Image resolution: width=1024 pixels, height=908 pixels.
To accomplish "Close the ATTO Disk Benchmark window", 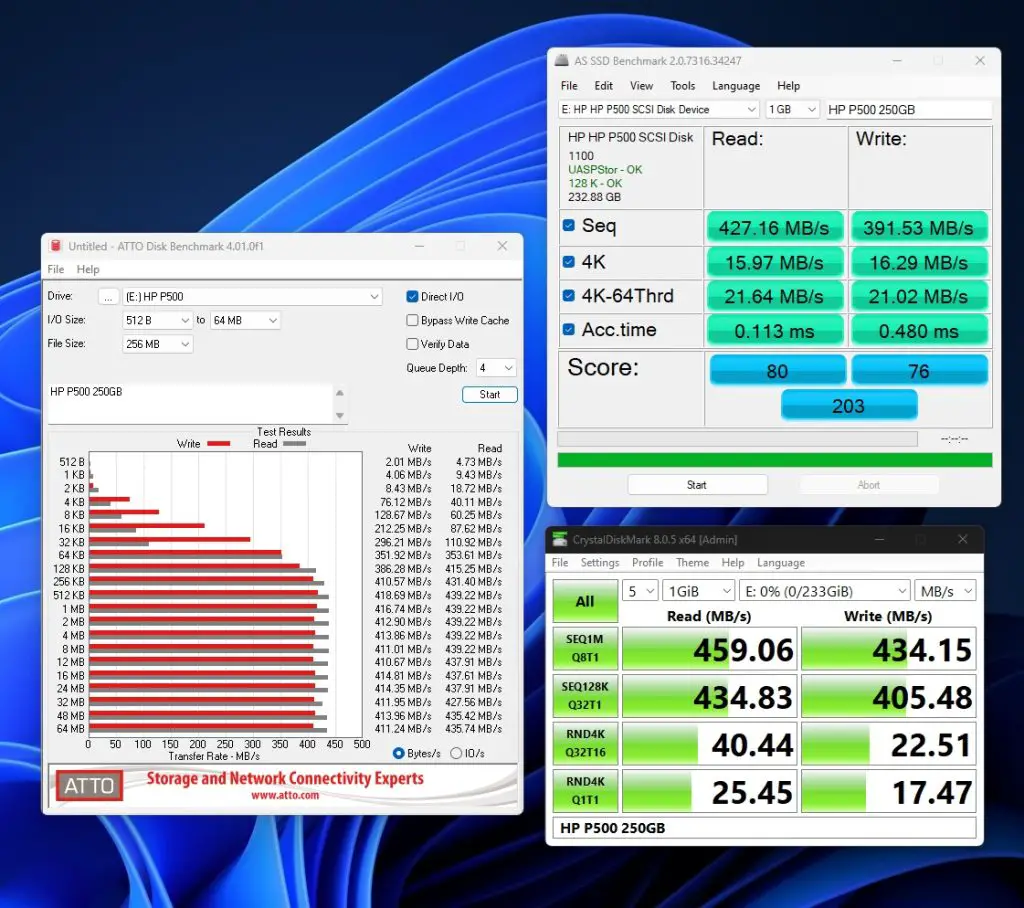I will click(502, 246).
